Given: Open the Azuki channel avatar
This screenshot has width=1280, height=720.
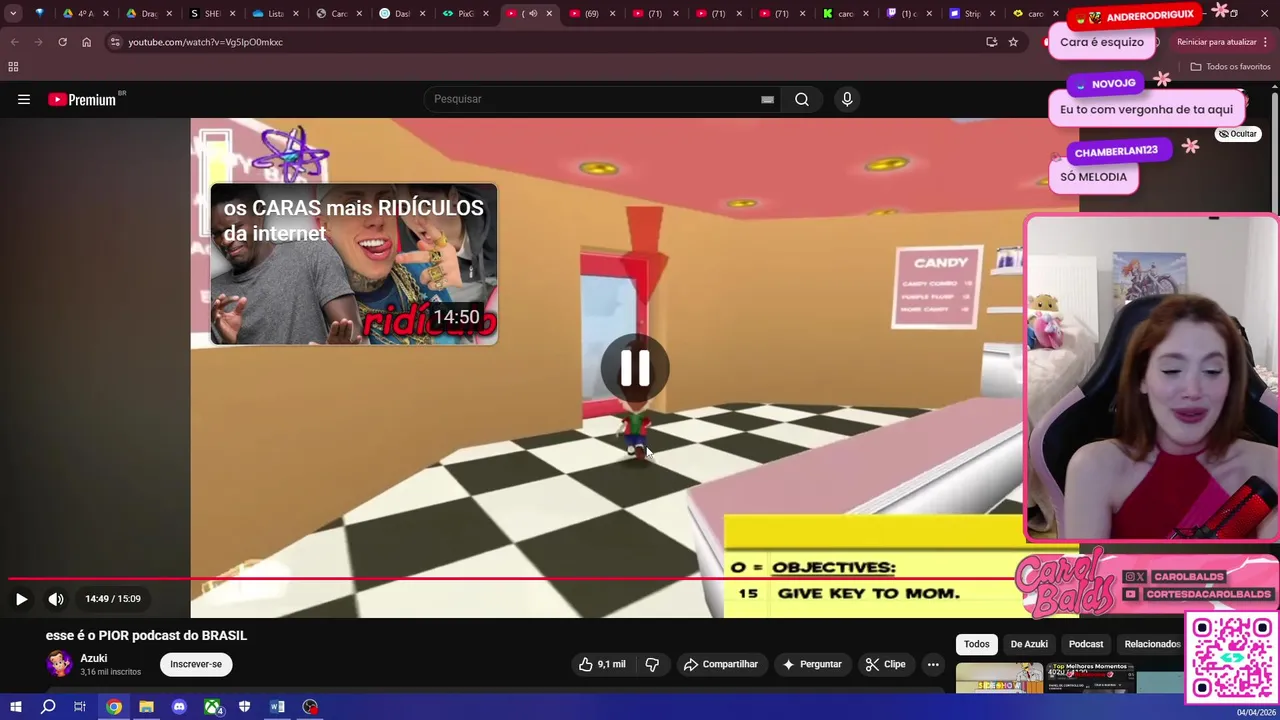Looking at the screenshot, I should tap(59, 664).
